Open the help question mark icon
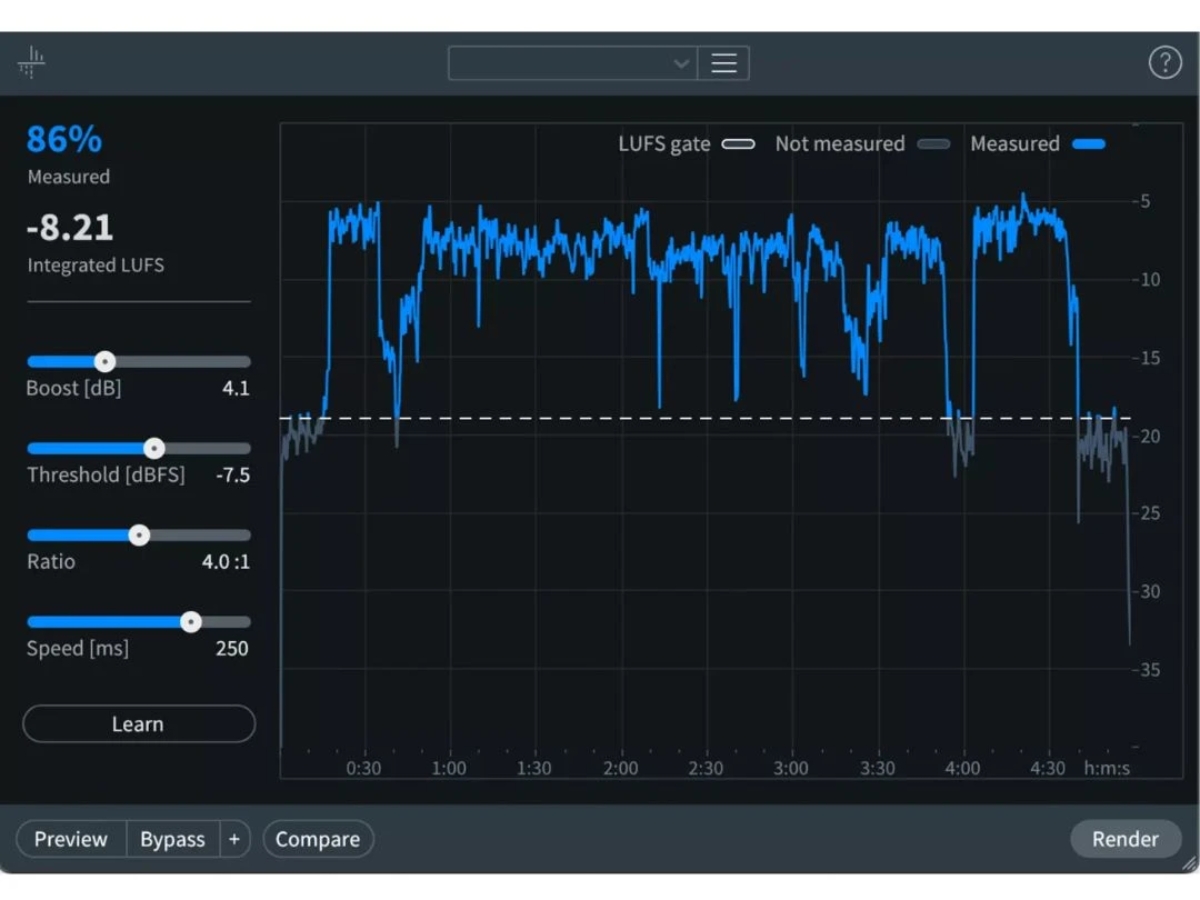 pyautogui.click(x=1165, y=63)
